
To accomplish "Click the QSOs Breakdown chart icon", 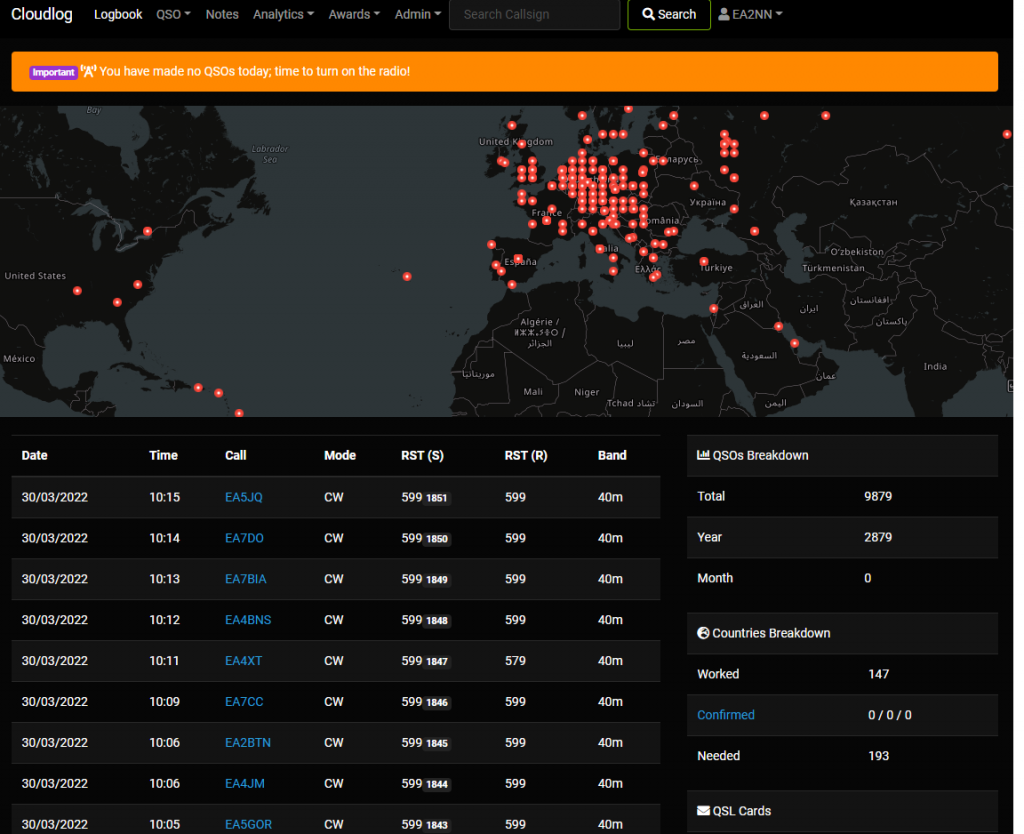I will [x=703, y=455].
